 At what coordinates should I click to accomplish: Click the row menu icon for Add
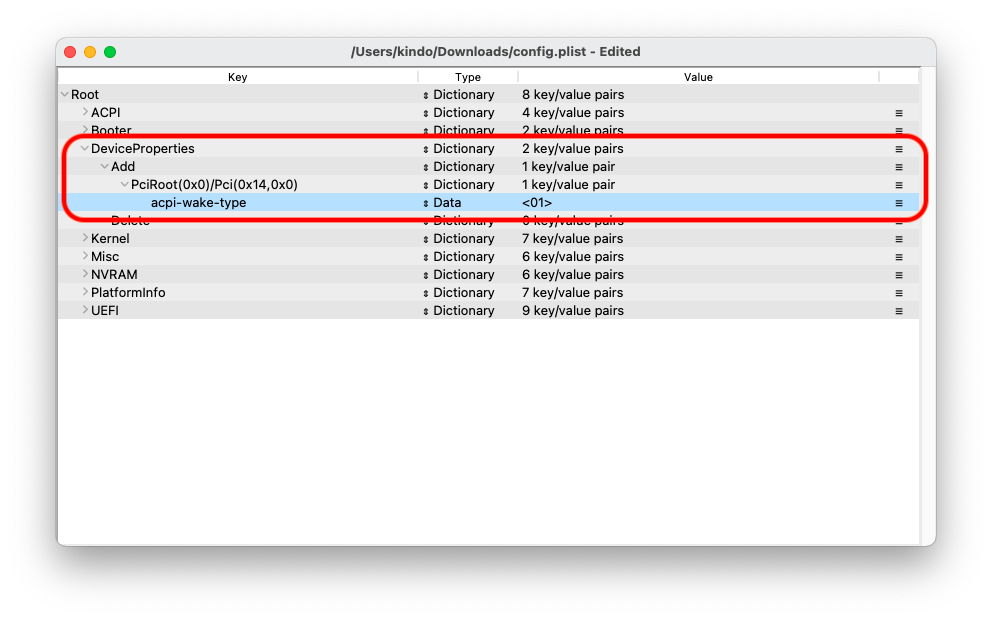[x=898, y=167]
